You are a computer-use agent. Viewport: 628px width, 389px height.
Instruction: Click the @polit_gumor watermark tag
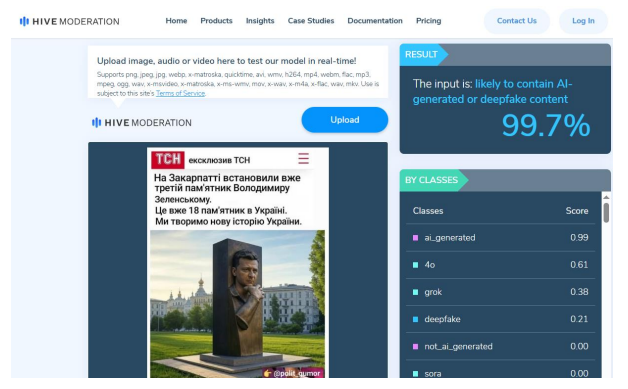click(x=293, y=373)
